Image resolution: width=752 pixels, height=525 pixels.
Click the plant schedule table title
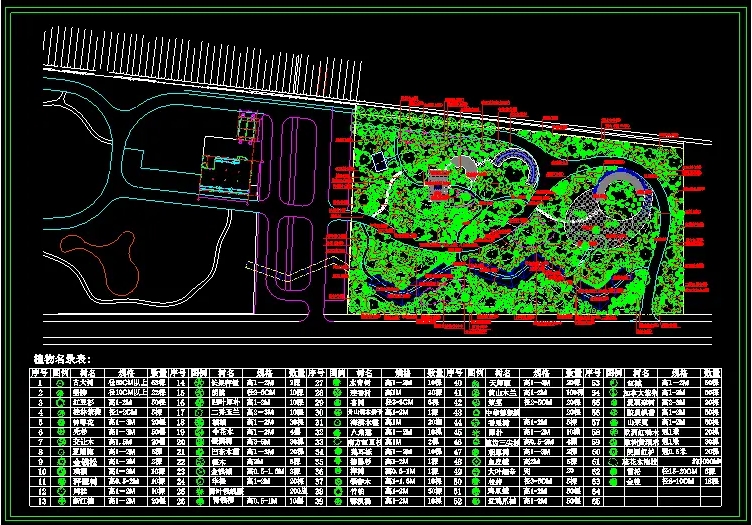62,358
